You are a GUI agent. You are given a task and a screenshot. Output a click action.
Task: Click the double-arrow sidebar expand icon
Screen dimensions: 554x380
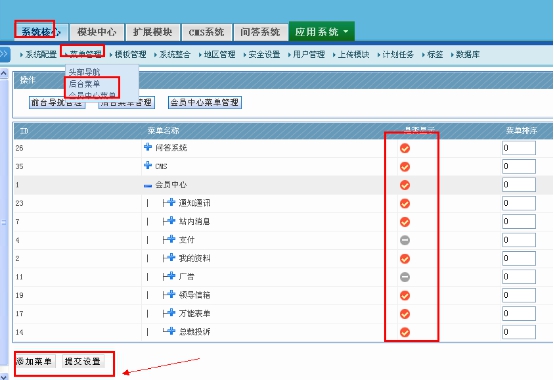[4, 54]
